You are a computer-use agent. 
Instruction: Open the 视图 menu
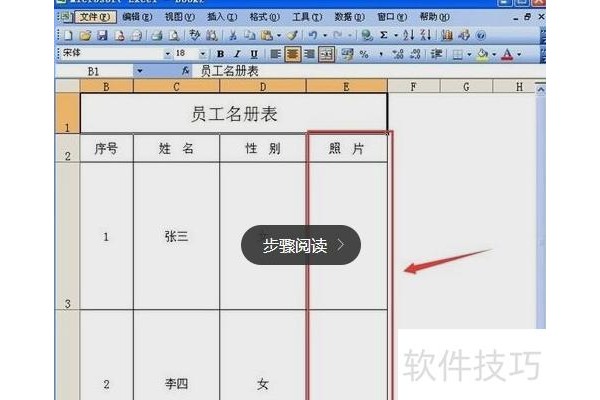click(x=179, y=17)
